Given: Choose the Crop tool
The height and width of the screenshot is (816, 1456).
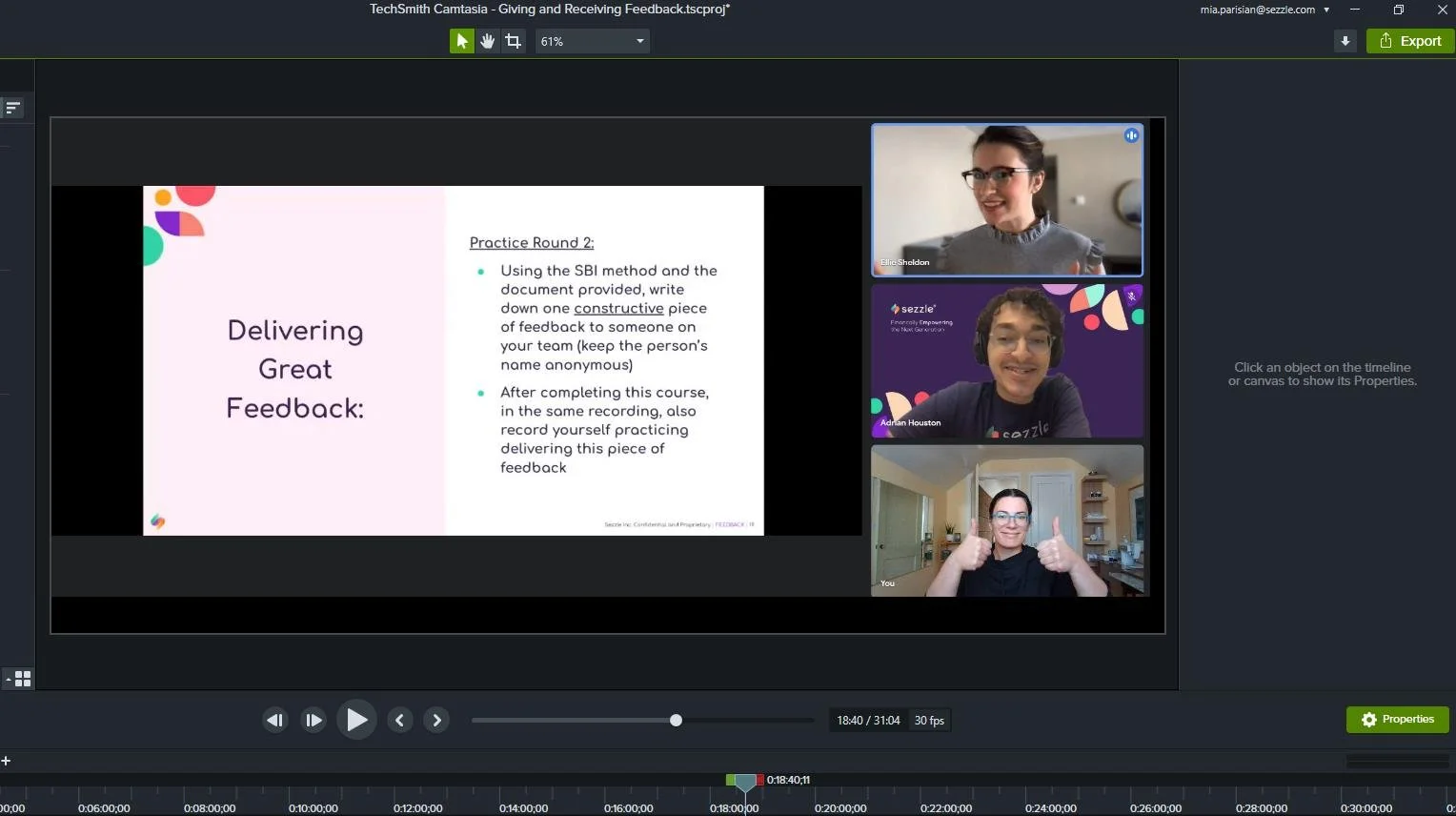Looking at the screenshot, I should 514,41.
